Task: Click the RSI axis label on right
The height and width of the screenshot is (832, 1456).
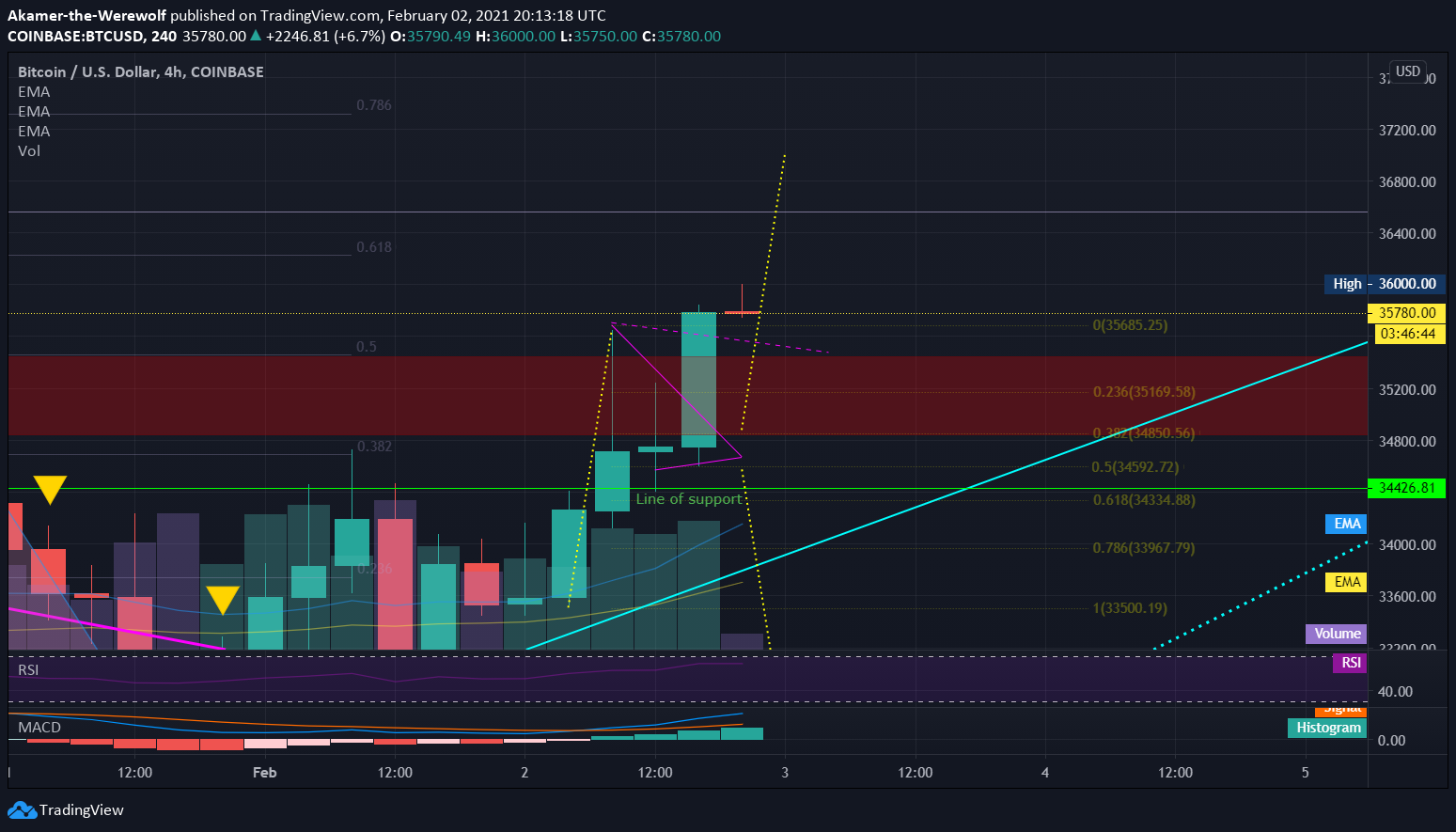Action: [1351, 663]
